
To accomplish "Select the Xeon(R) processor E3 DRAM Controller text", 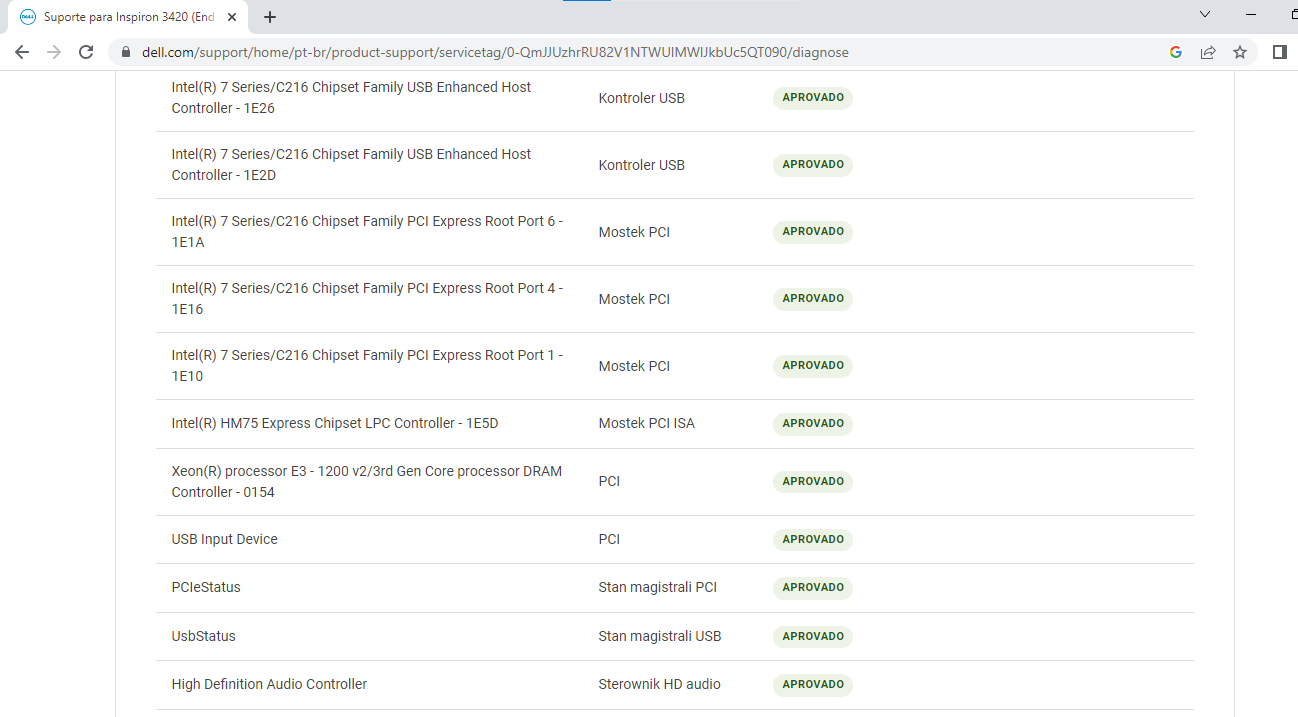I will click(x=367, y=482).
